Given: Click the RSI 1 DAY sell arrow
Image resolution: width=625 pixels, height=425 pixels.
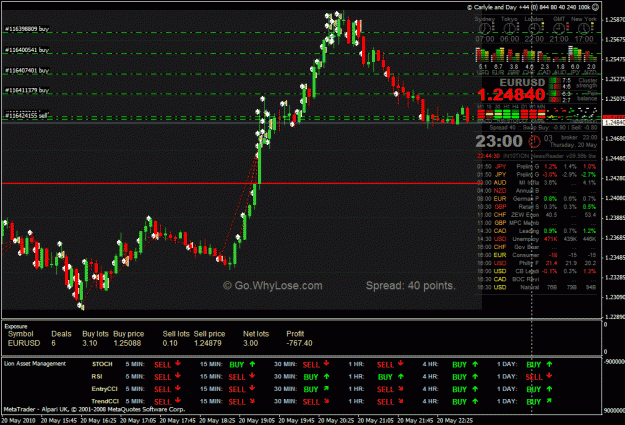Looking at the screenshot, I should [549, 376].
